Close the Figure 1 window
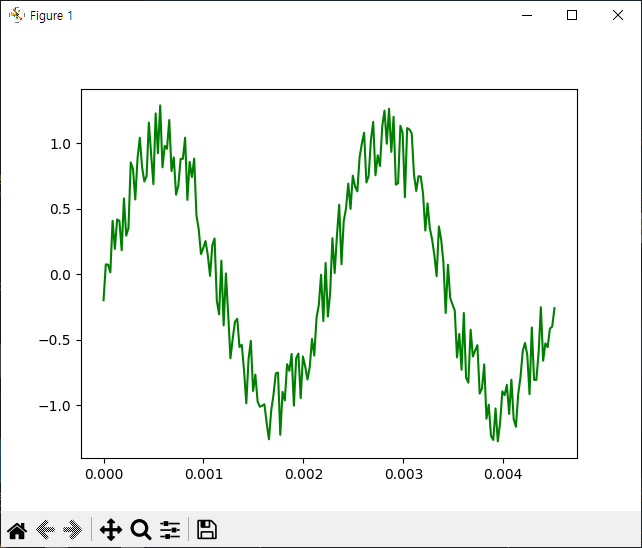This screenshot has height=548, width=642. click(x=618, y=15)
